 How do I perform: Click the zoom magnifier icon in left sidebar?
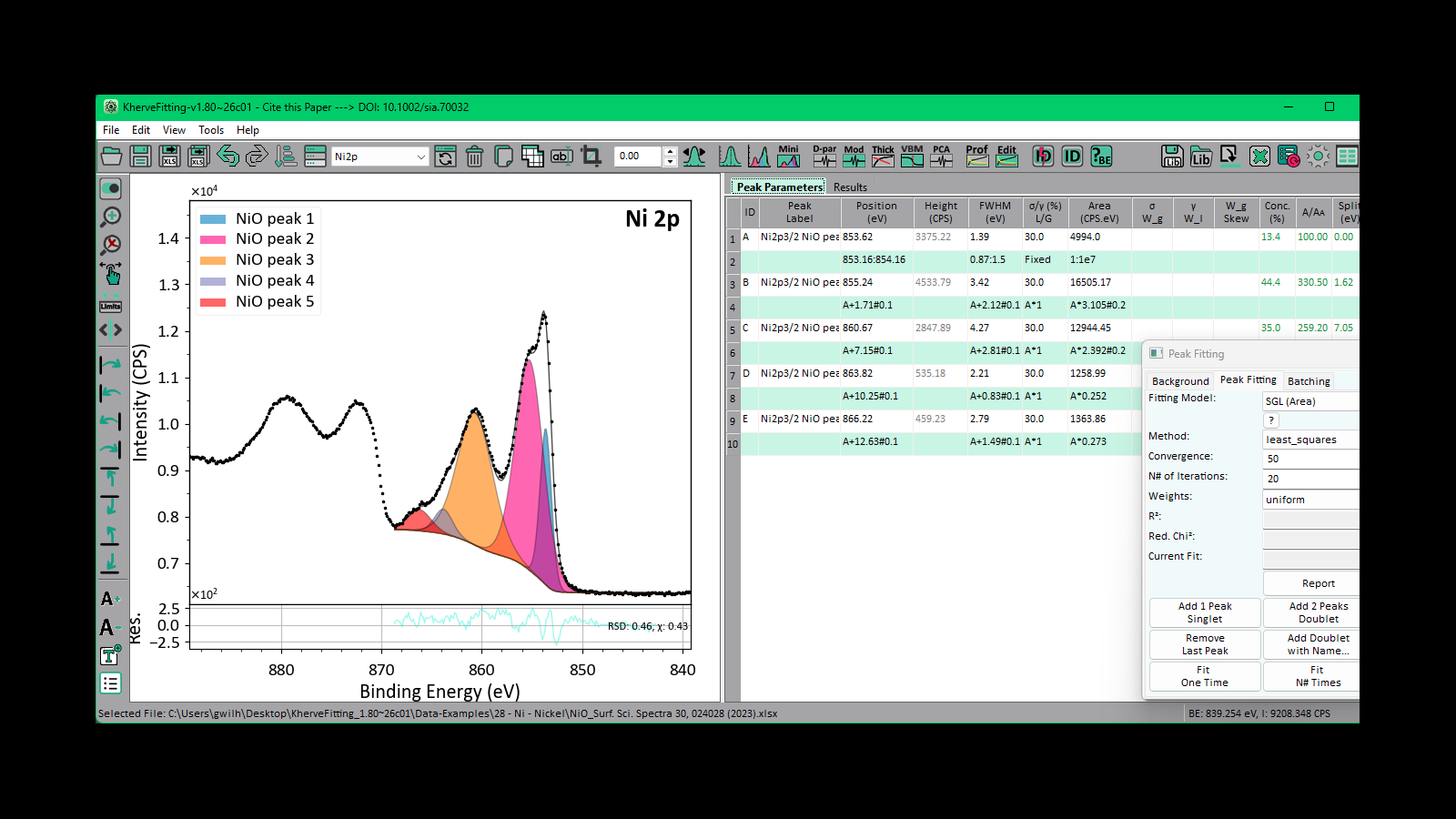pyautogui.click(x=111, y=217)
